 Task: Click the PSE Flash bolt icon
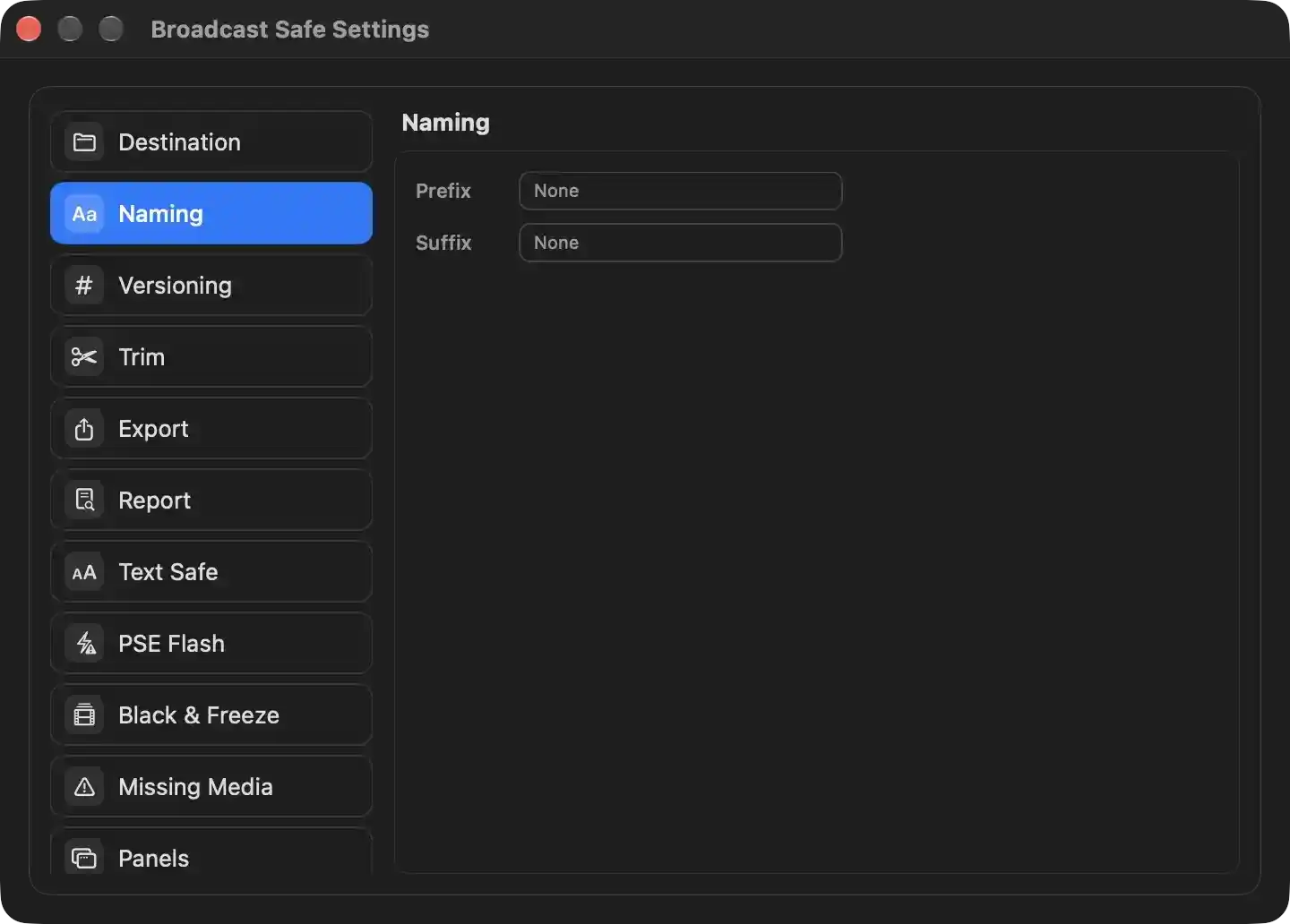click(x=84, y=644)
